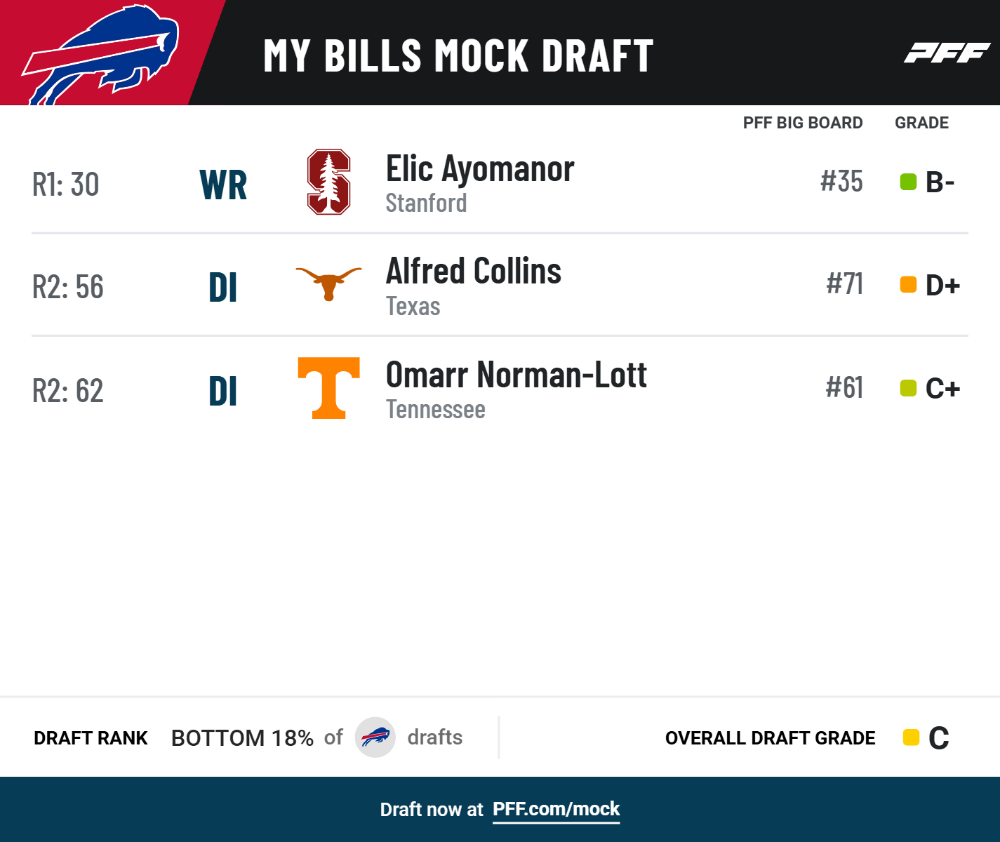Select player name Omarr Norman-Lott
Viewport: 1000px width, 842px height.
[x=516, y=374]
